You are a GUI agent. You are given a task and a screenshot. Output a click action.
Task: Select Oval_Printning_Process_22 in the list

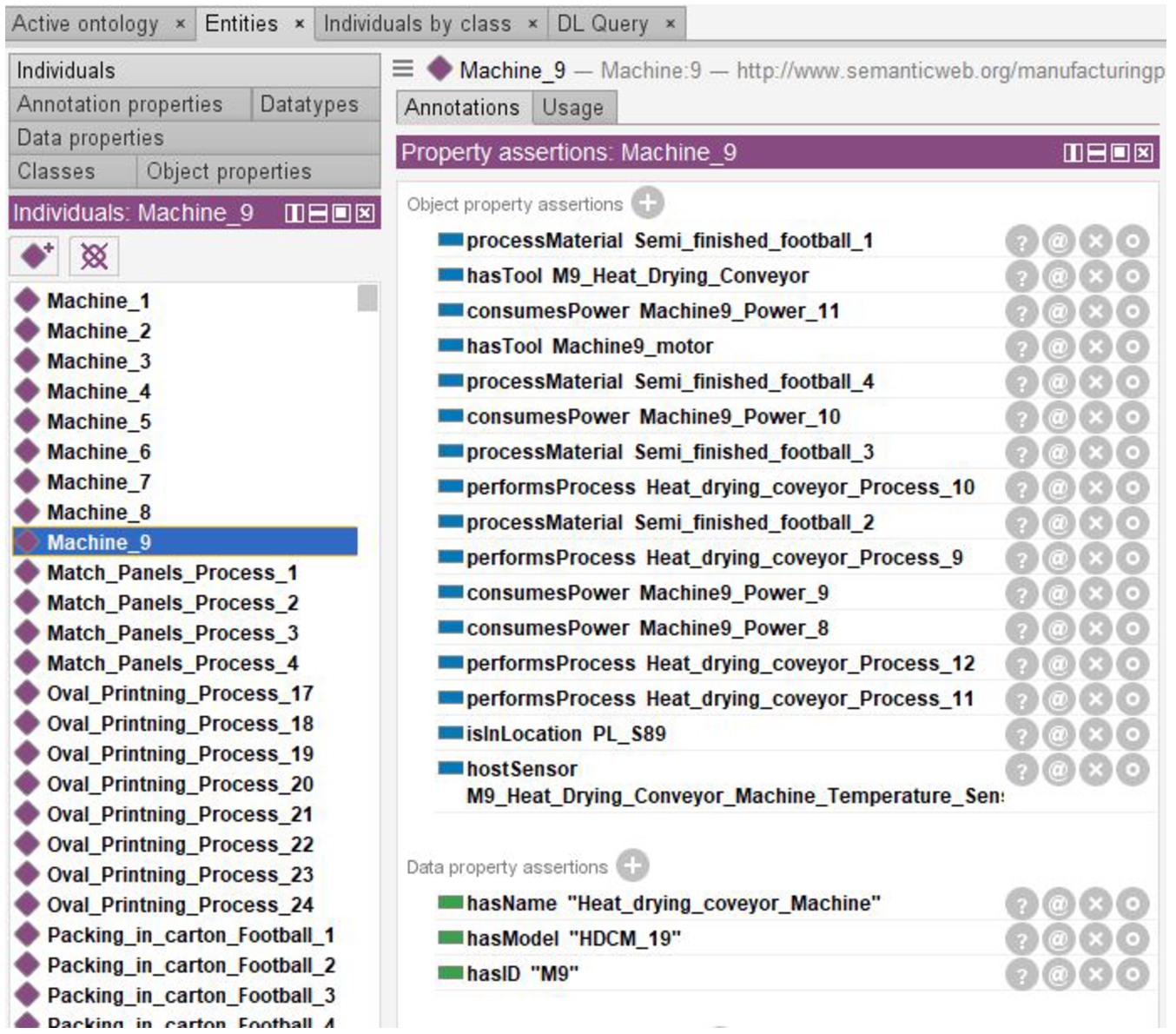180,845
